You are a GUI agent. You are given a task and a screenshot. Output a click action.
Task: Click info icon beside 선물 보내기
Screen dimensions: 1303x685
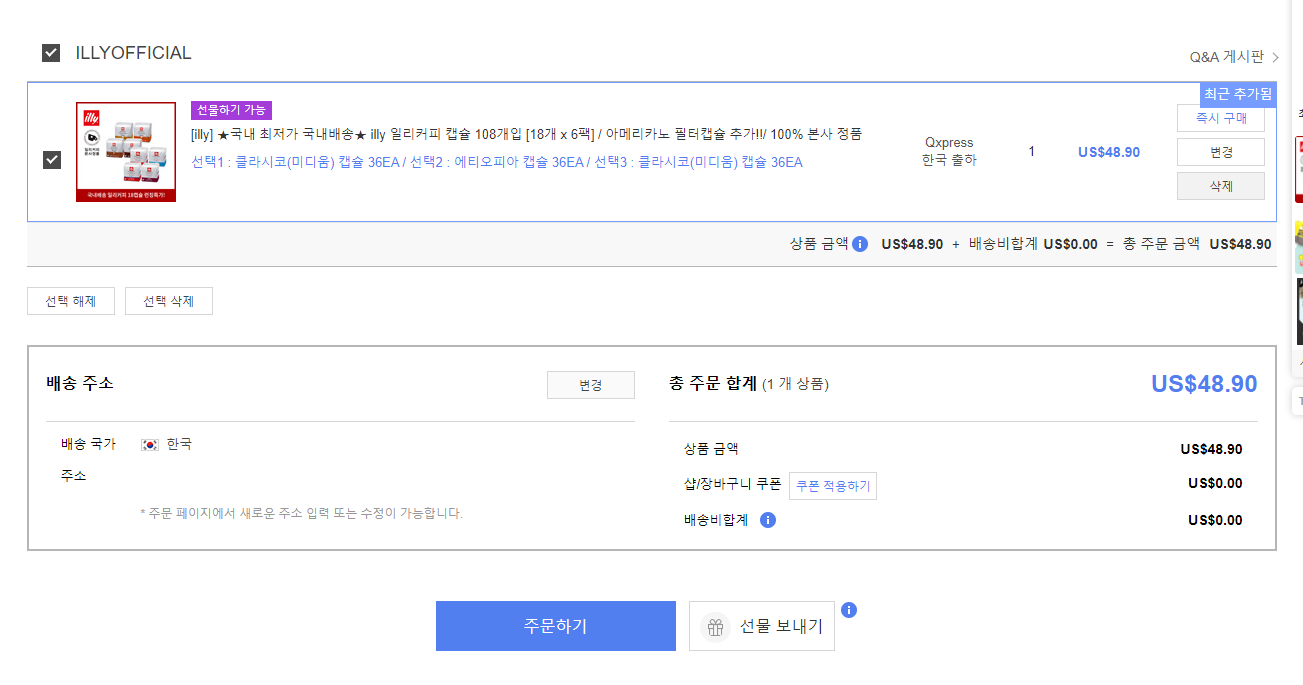(x=849, y=610)
